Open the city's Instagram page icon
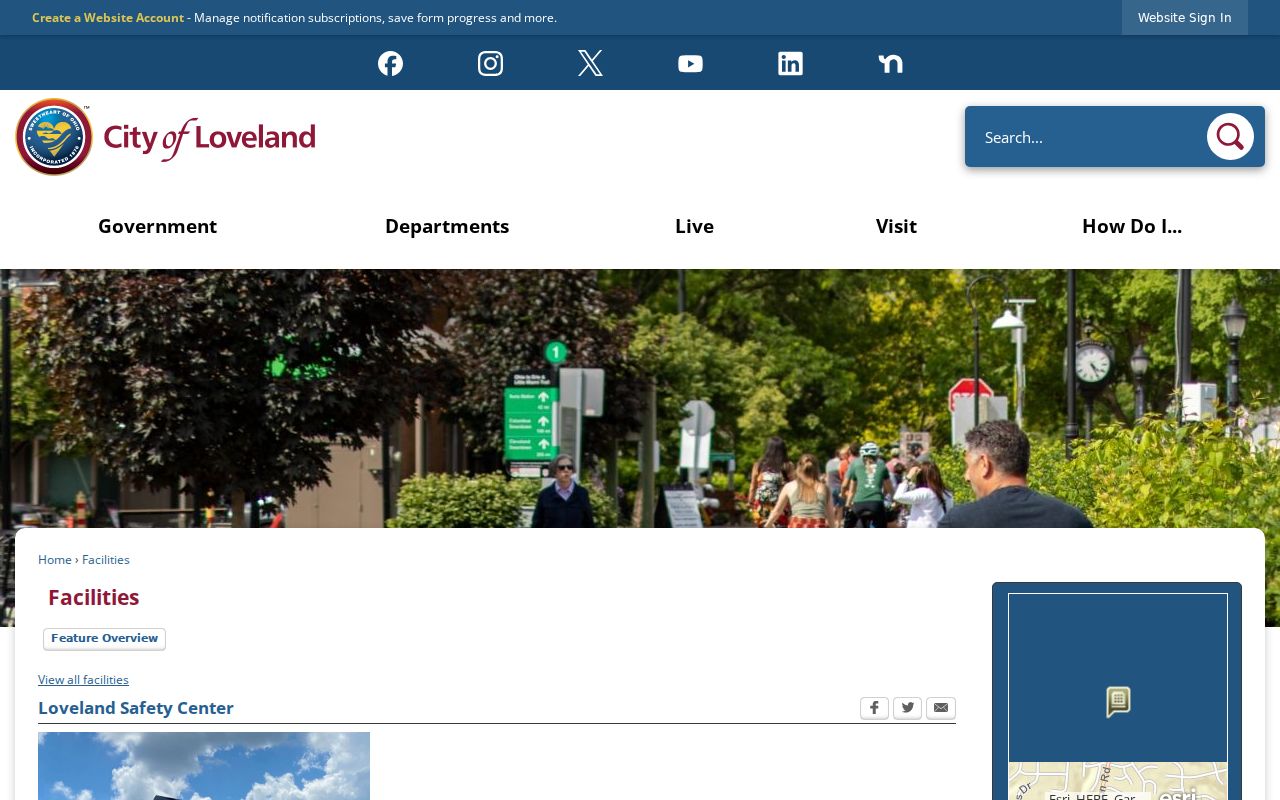The height and width of the screenshot is (800, 1280). click(490, 63)
